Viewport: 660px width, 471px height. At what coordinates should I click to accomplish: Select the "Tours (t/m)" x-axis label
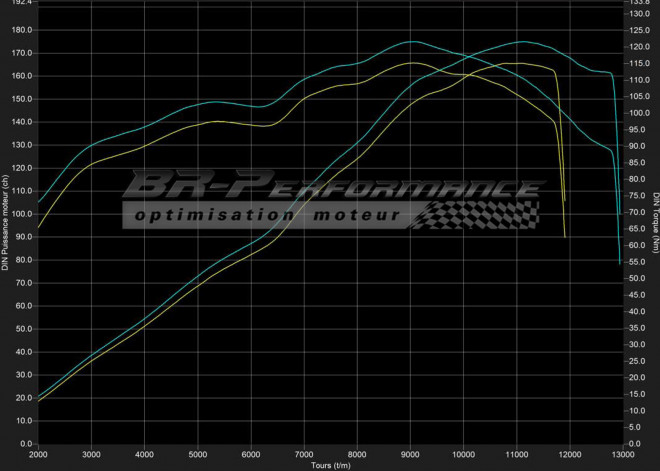[x=330, y=465]
